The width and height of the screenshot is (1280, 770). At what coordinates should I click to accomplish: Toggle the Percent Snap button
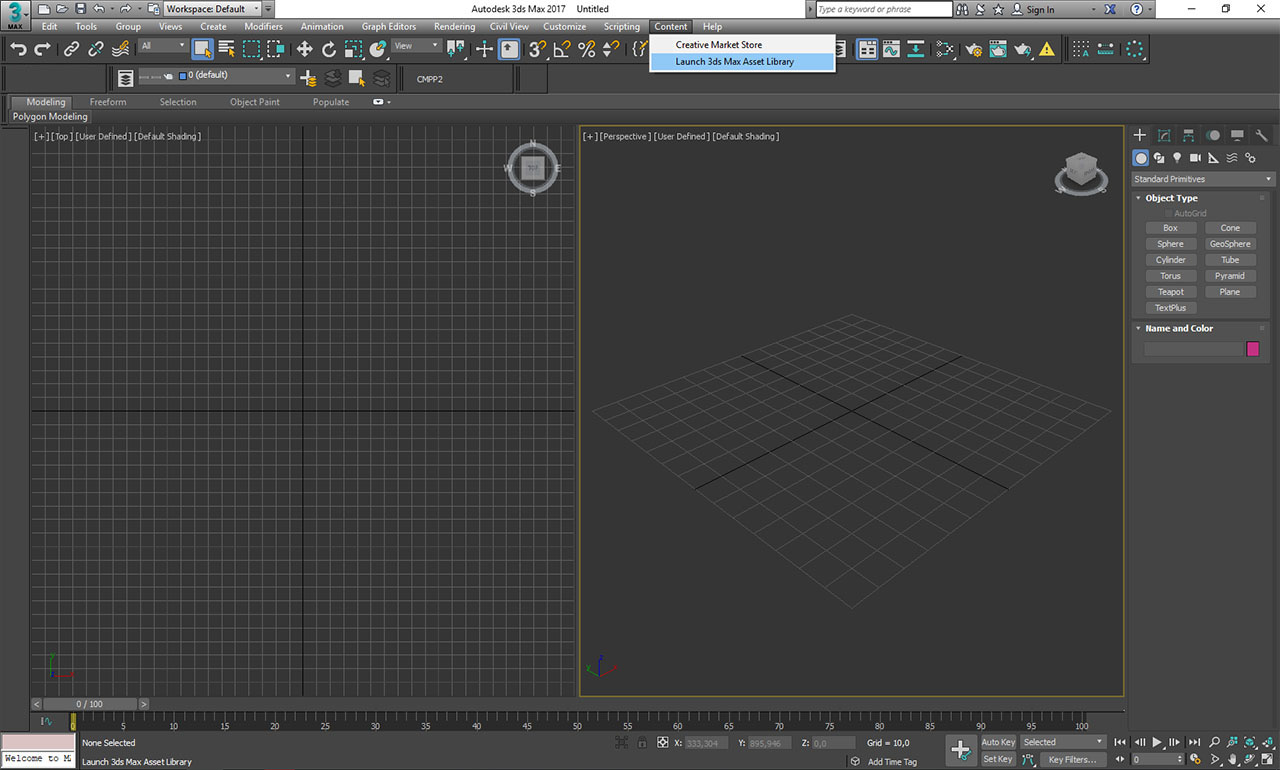coord(587,49)
